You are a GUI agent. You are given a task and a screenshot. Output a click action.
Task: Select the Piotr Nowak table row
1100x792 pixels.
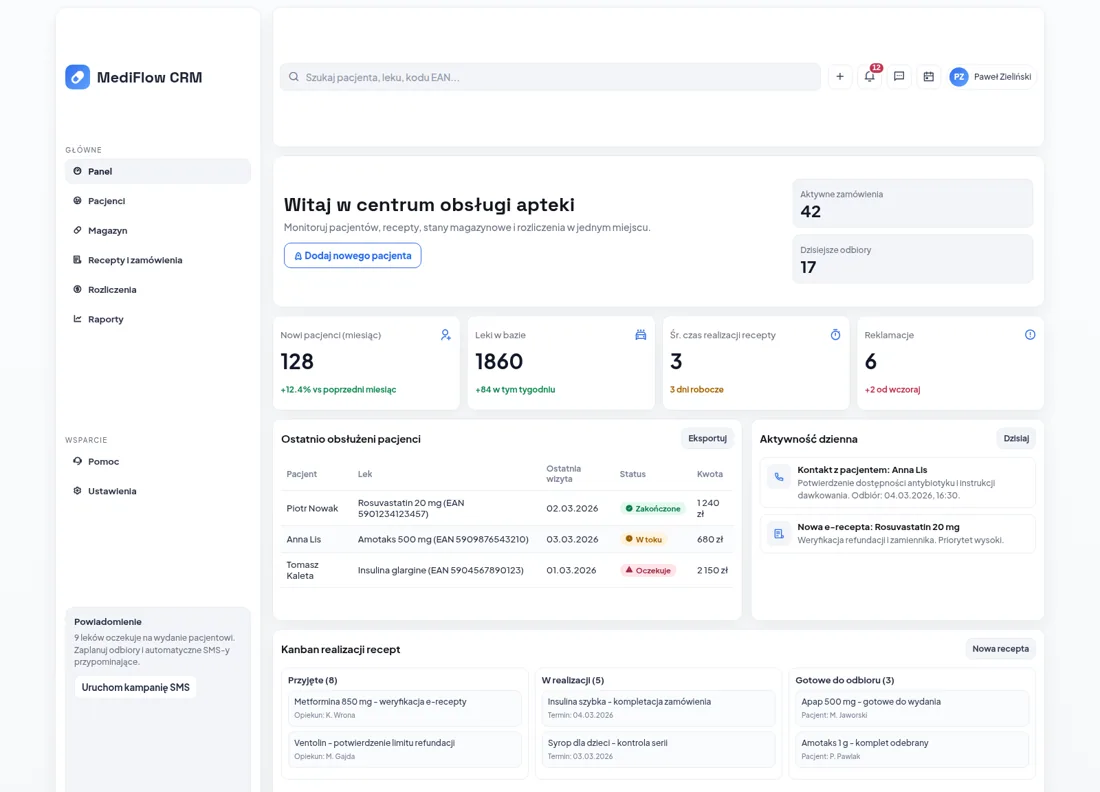507,508
